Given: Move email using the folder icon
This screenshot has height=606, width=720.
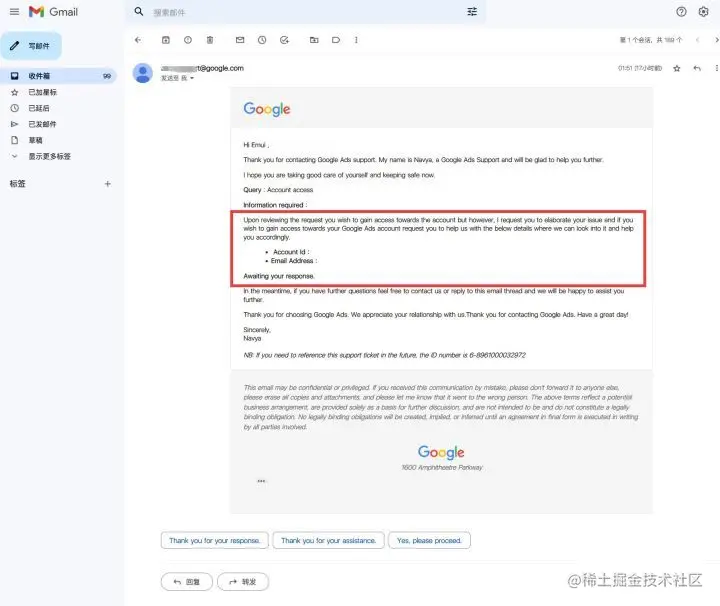Looking at the screenshot, I should 314,40.
